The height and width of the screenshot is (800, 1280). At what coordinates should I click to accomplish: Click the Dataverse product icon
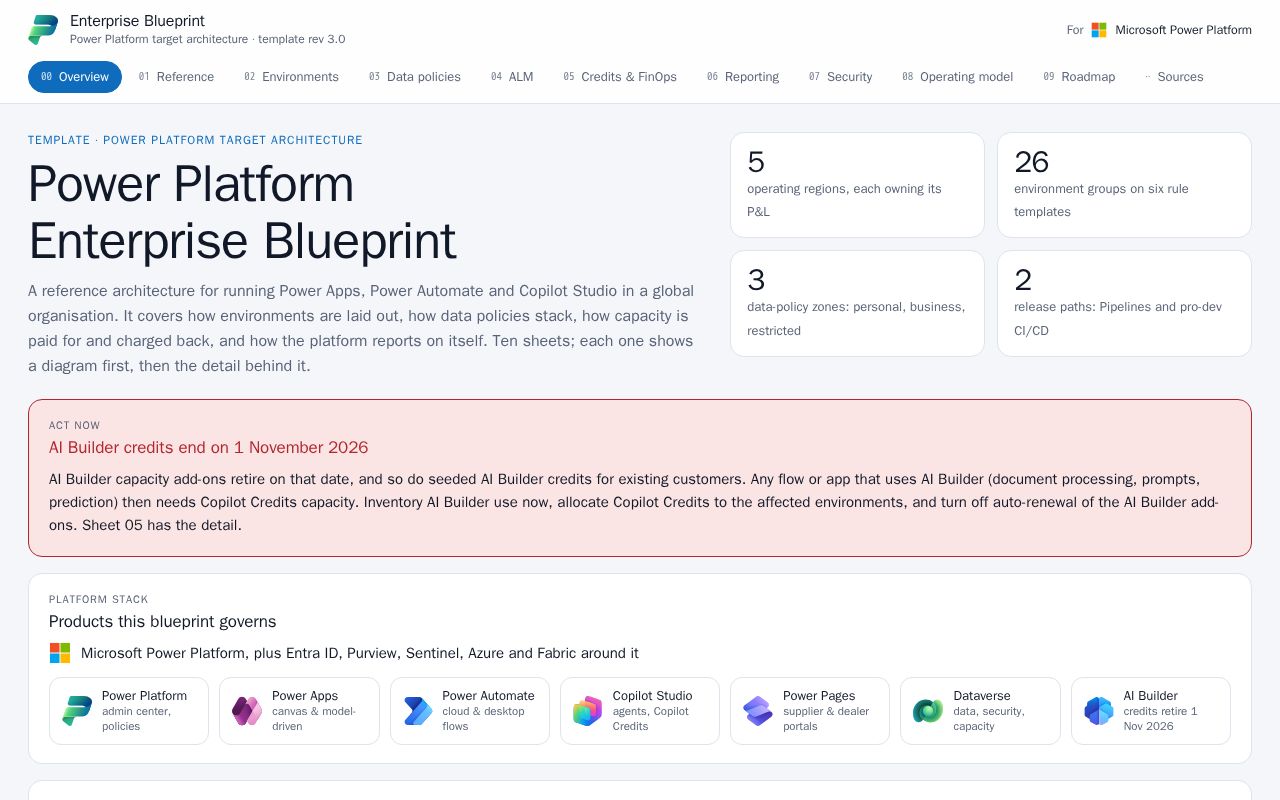[928, 711]
